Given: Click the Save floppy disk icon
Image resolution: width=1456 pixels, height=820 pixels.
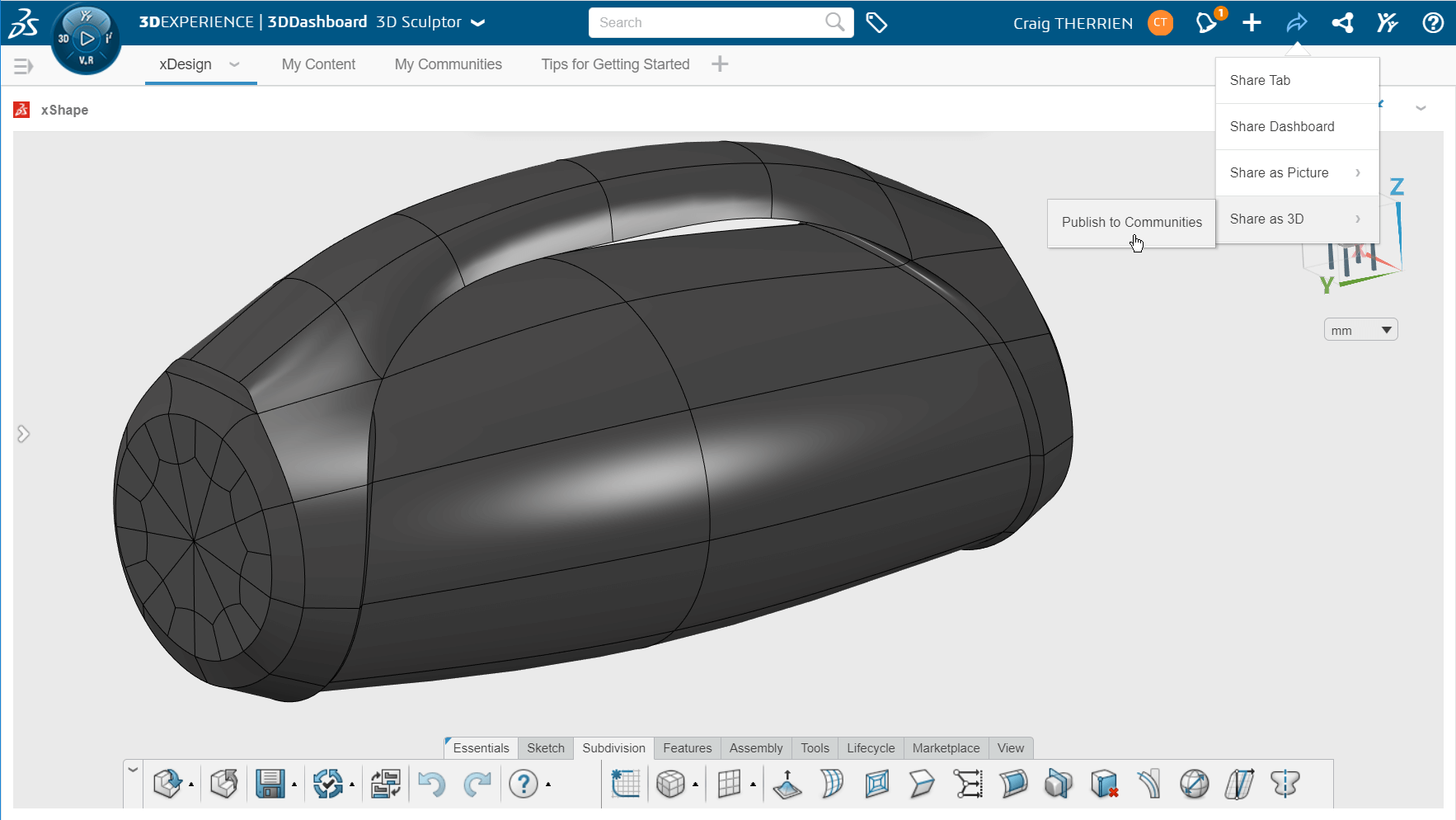Looking at the screenshot, I should coord(270,784).
